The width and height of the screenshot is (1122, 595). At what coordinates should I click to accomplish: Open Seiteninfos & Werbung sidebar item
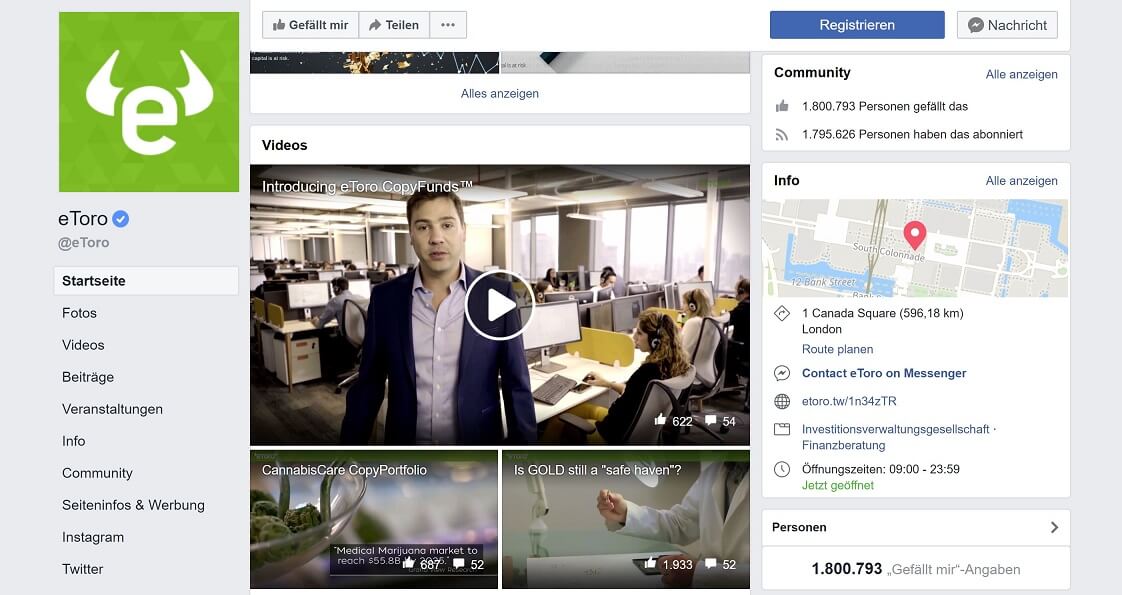click(x=133, y=505)
